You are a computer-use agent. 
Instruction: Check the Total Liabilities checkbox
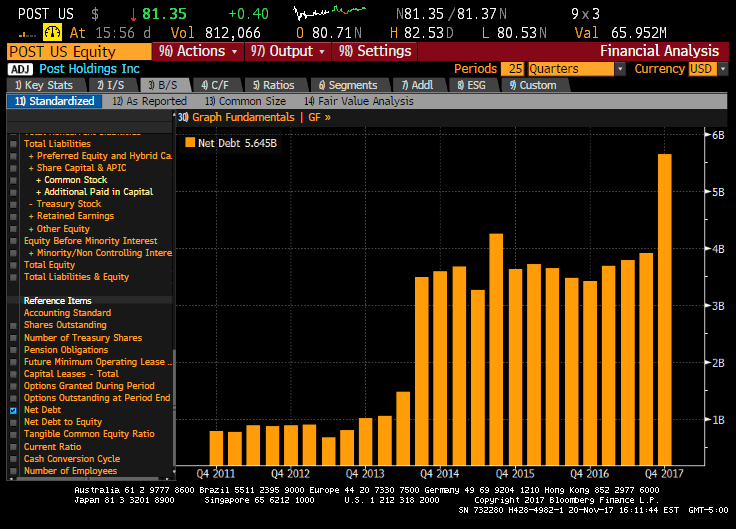point(13,144)
